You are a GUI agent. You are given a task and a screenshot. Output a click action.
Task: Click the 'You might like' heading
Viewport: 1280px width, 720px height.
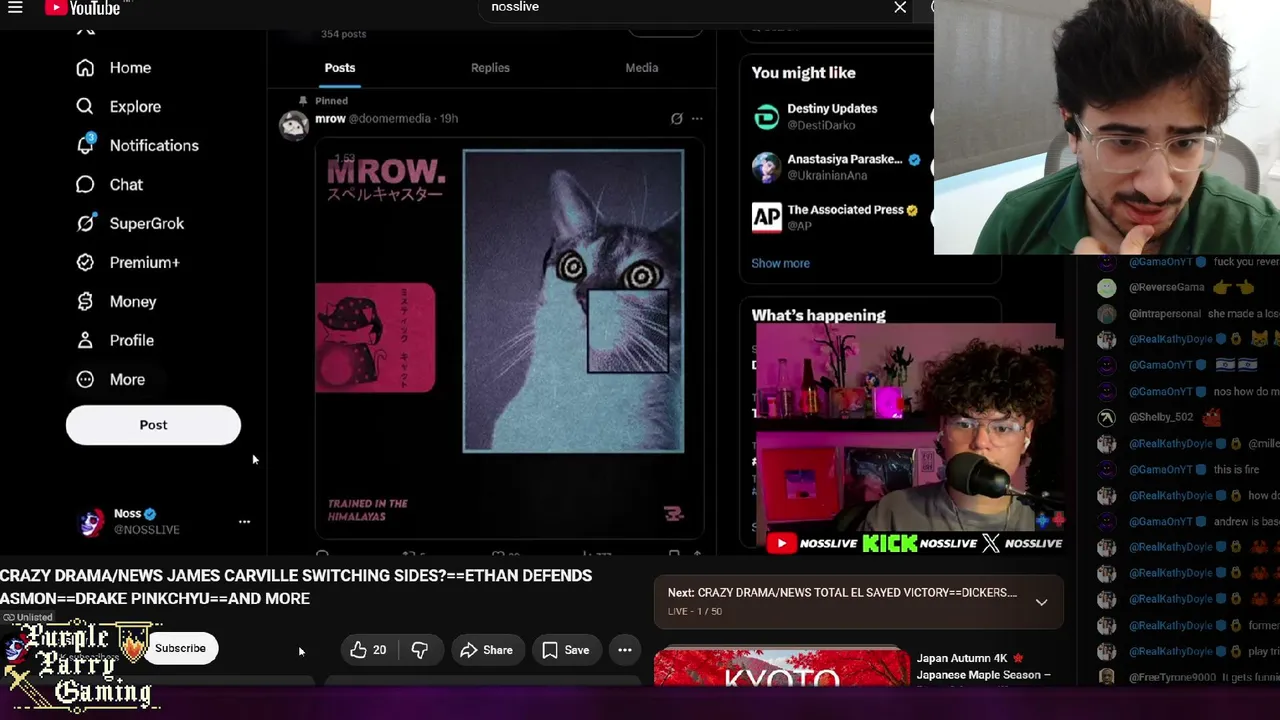(x=803, y=73)
